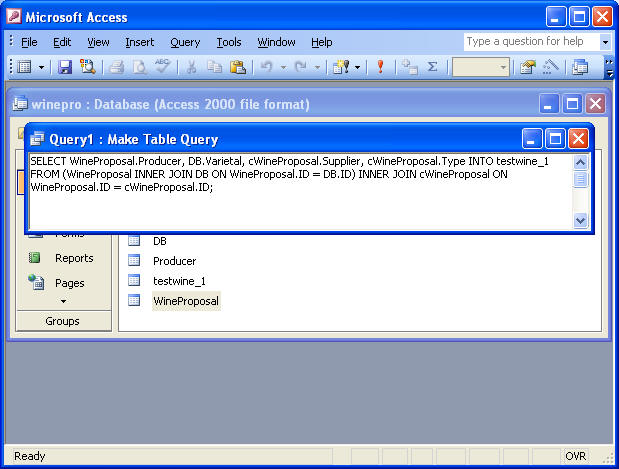Viewport: 619px width, 469px height.
Task: Open the Redo history dropdown arrow
Action: click(317, 68)
